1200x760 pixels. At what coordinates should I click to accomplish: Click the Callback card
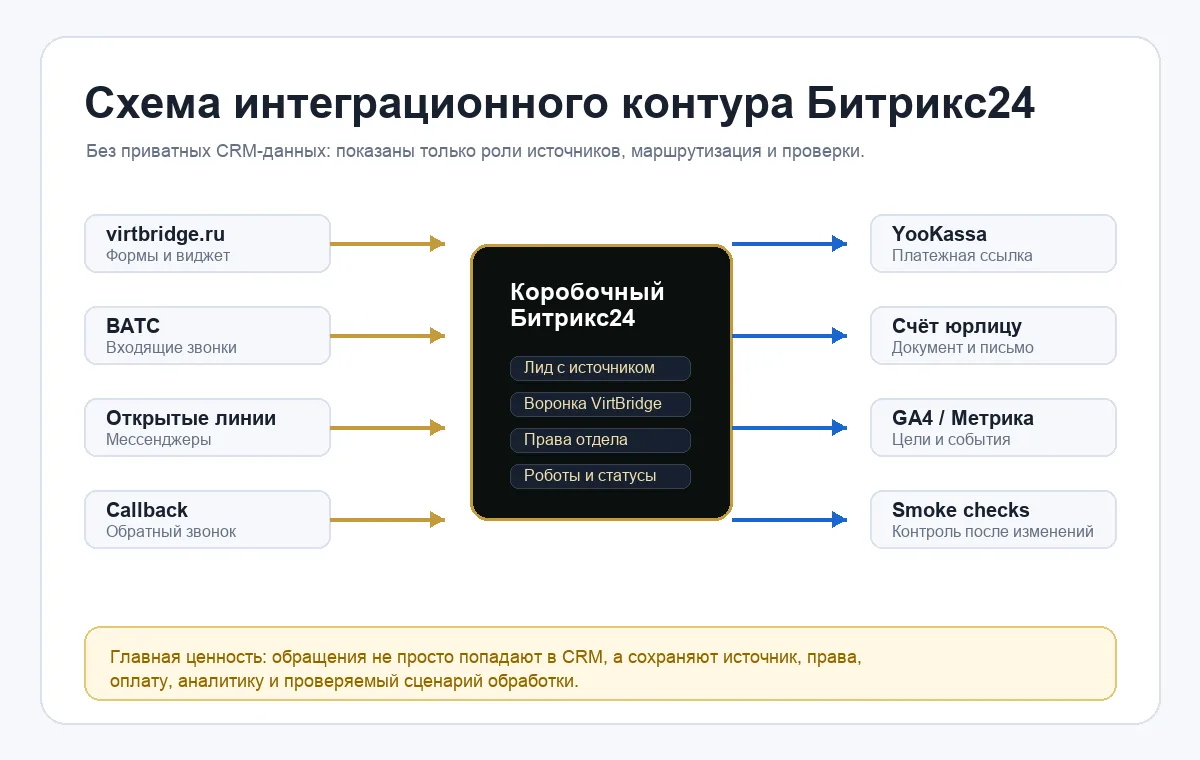(207, 519)
